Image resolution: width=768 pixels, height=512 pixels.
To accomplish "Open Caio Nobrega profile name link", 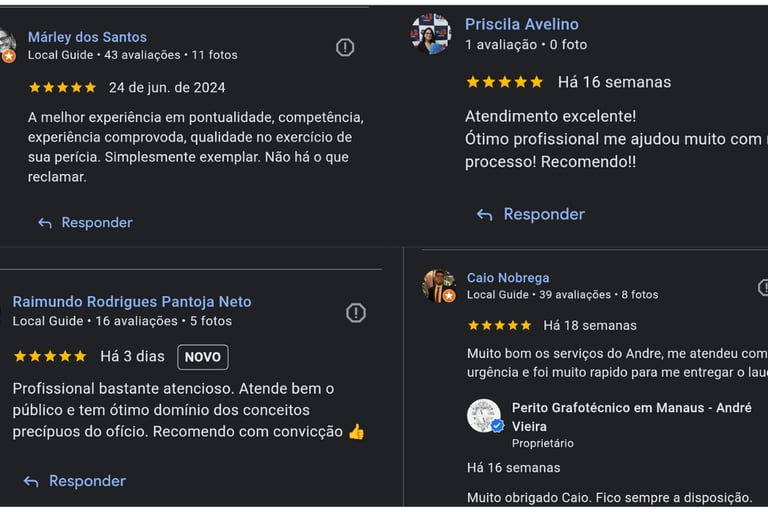I will 508,278.
